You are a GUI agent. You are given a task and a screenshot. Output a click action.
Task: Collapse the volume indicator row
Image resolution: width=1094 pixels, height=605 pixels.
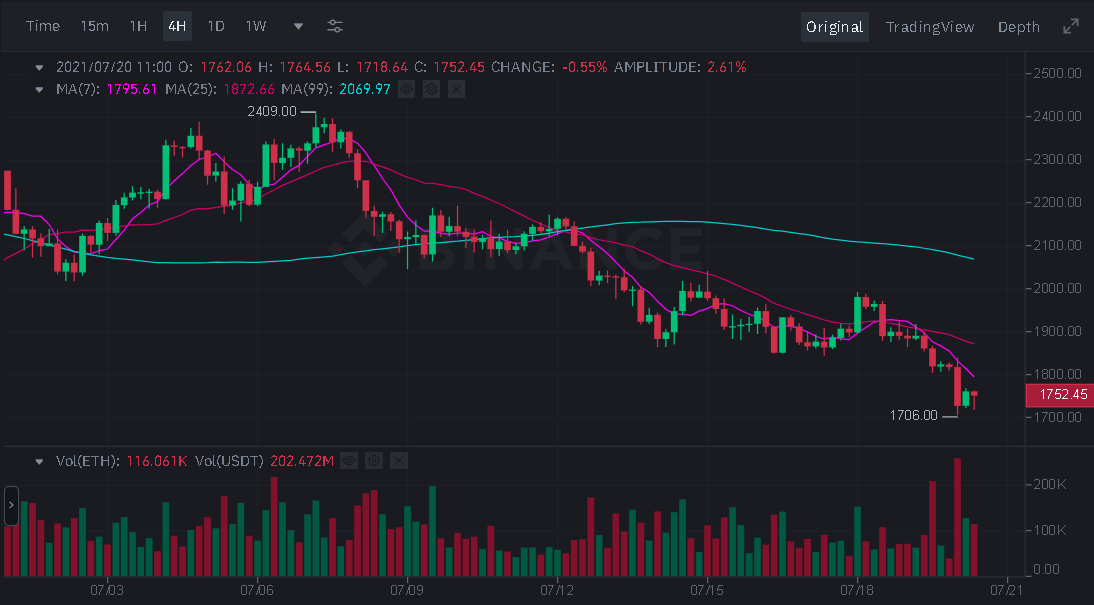tap(40, 461)
